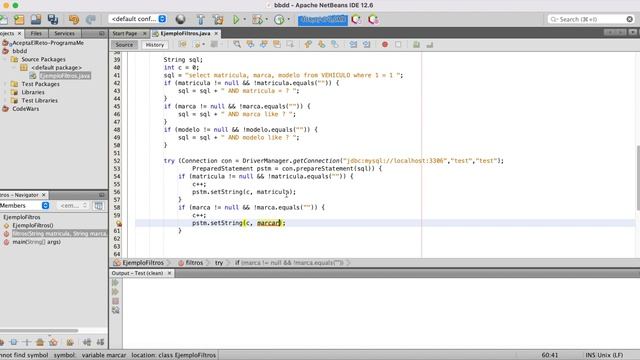
Task: Redo the last undone edit
Action: (x=91, y=19)
